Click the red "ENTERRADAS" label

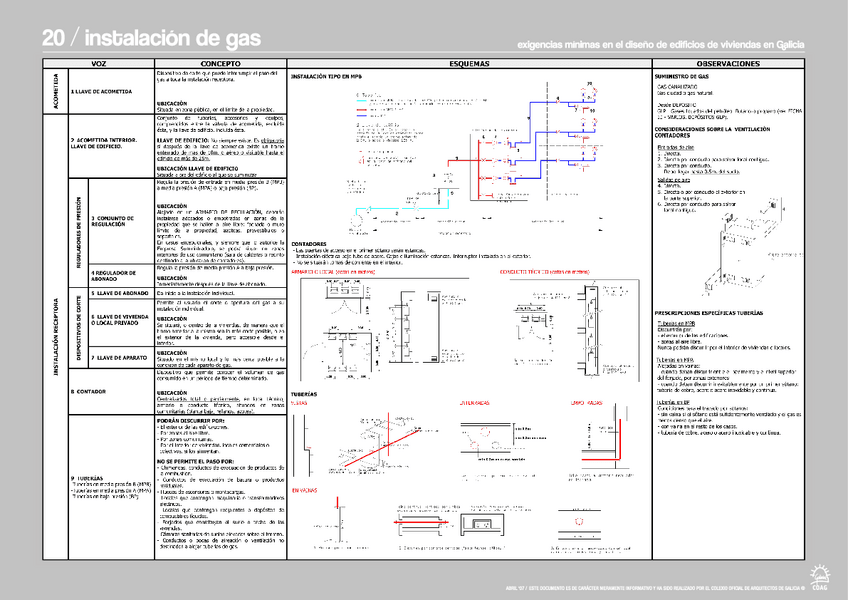tap(474, 403)
